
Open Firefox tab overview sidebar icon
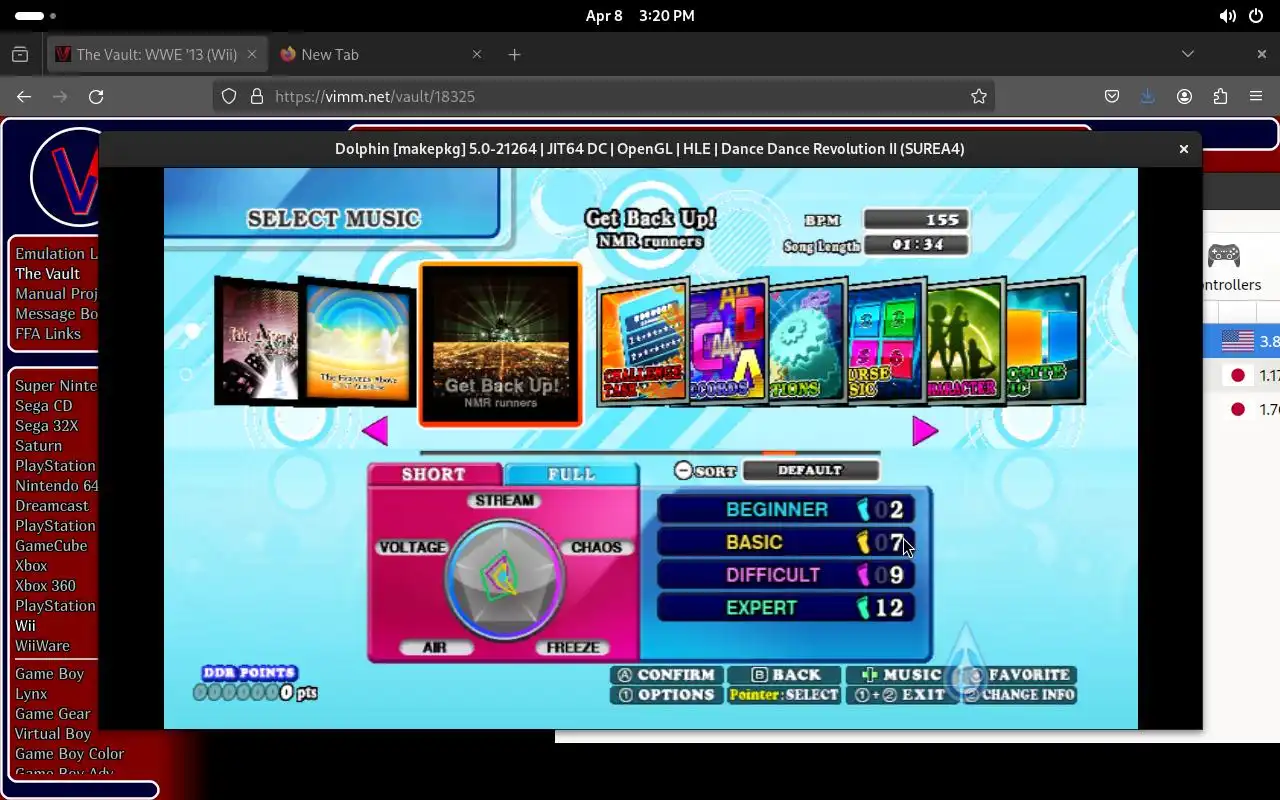[x=20, y=54]
